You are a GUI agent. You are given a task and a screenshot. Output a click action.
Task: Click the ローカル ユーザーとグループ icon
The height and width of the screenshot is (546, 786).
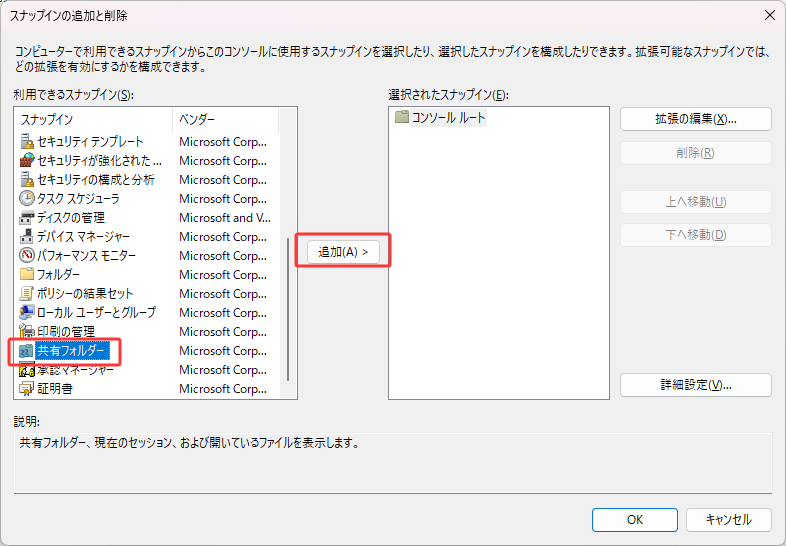pyautogui.click(x=27, y=312)
